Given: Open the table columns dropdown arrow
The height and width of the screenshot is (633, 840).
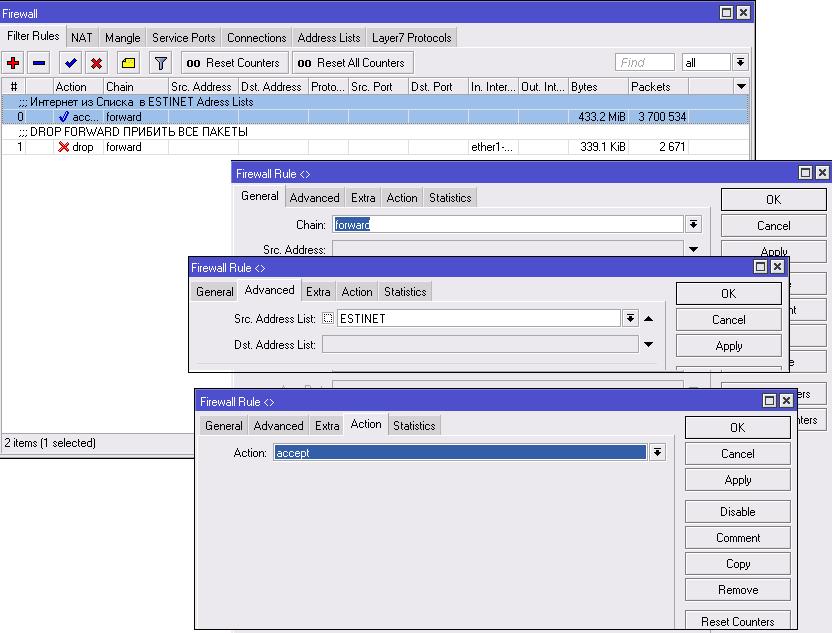Looking at the screenshot, I should 741,86.
